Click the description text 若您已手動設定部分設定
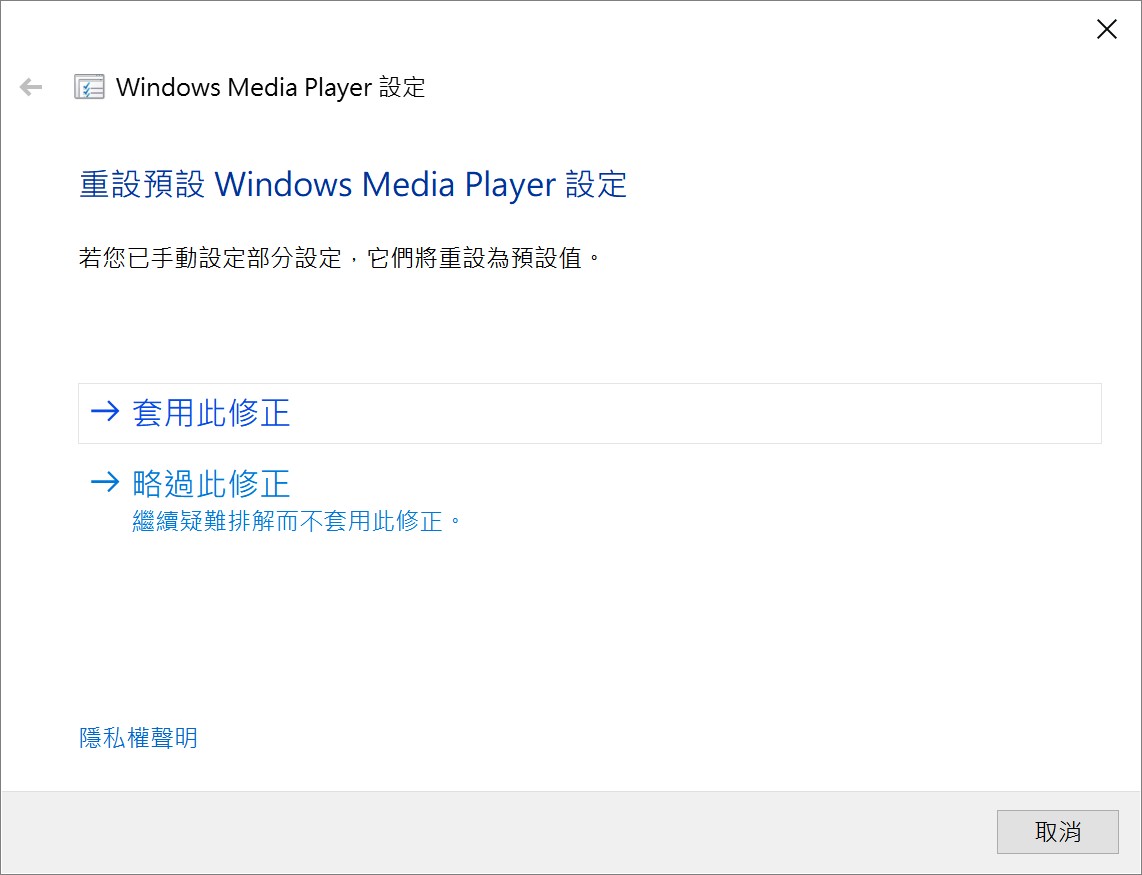The height and width of the screenshot is (875, 1142). (210, 258)
